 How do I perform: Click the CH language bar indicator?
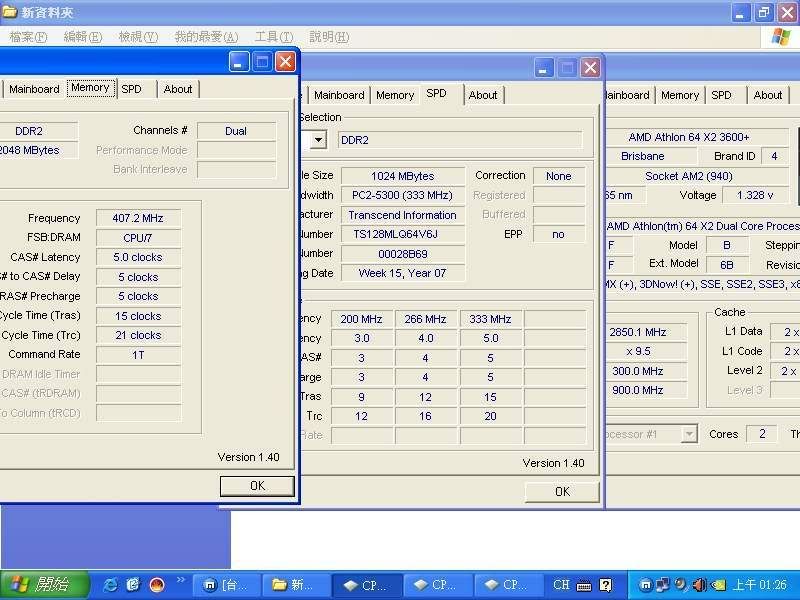click(561, 585)
